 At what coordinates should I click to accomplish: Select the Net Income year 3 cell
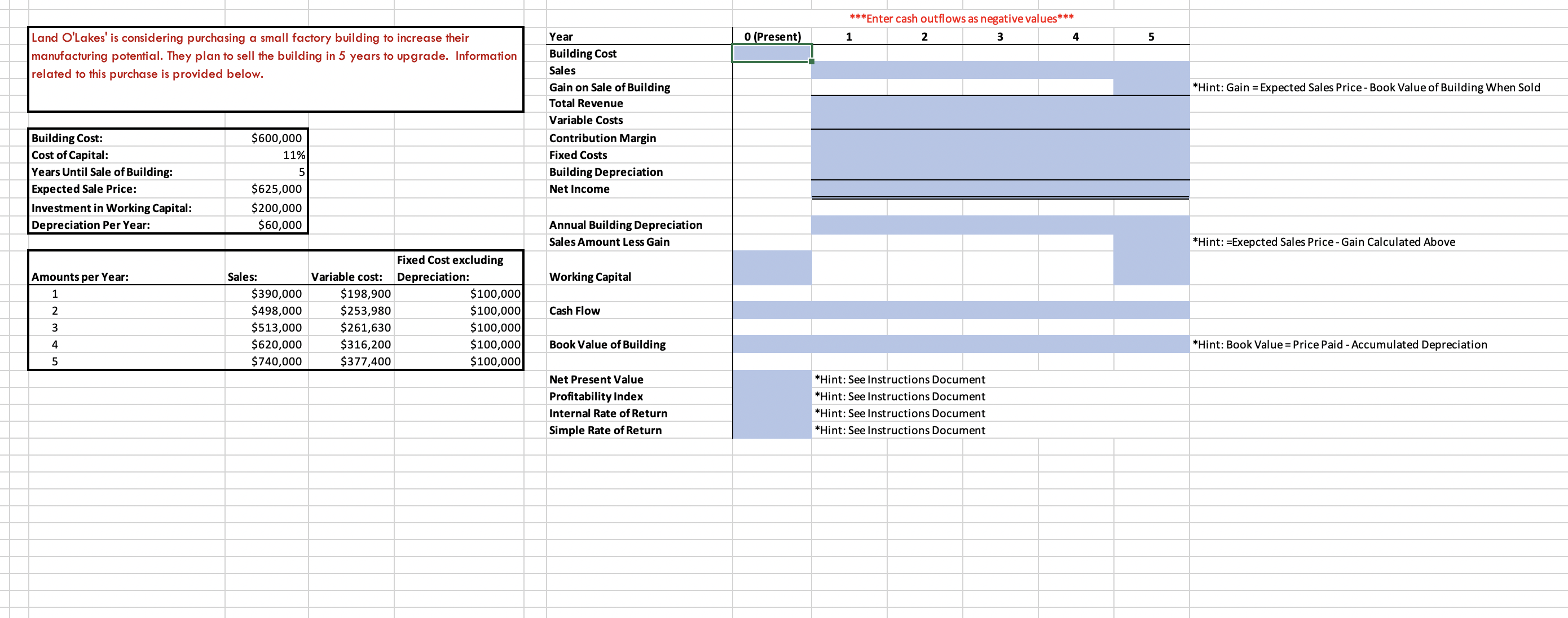pyautogui.click(x=1000, y=188)
